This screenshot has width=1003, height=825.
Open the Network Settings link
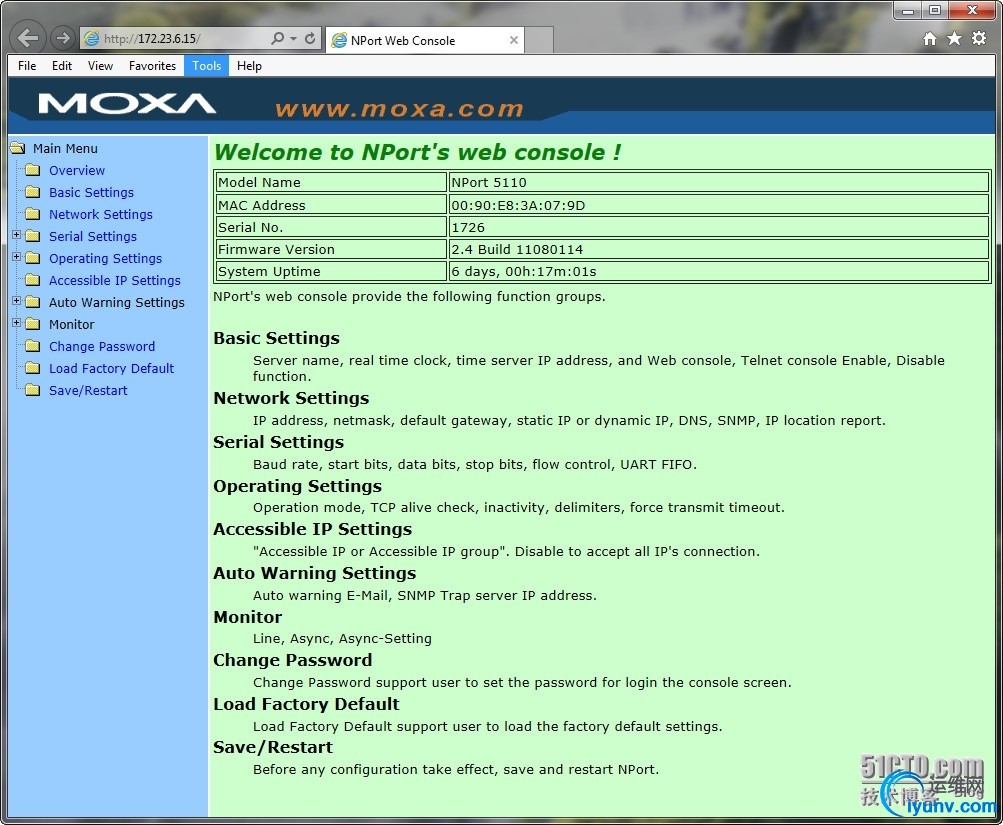tap(101, 214)
